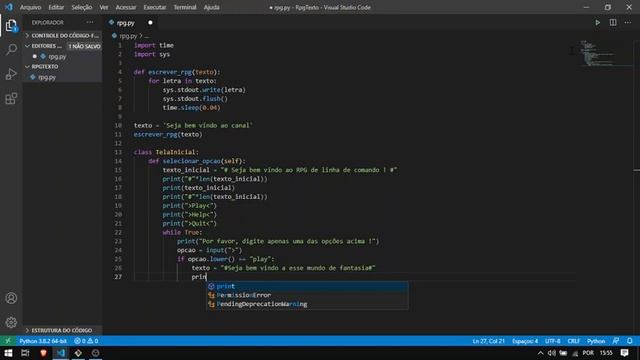This screenshot has width=640, height=360.
Task: Click the remote window indicator in status bar
Action: click(x=8, y=341)
